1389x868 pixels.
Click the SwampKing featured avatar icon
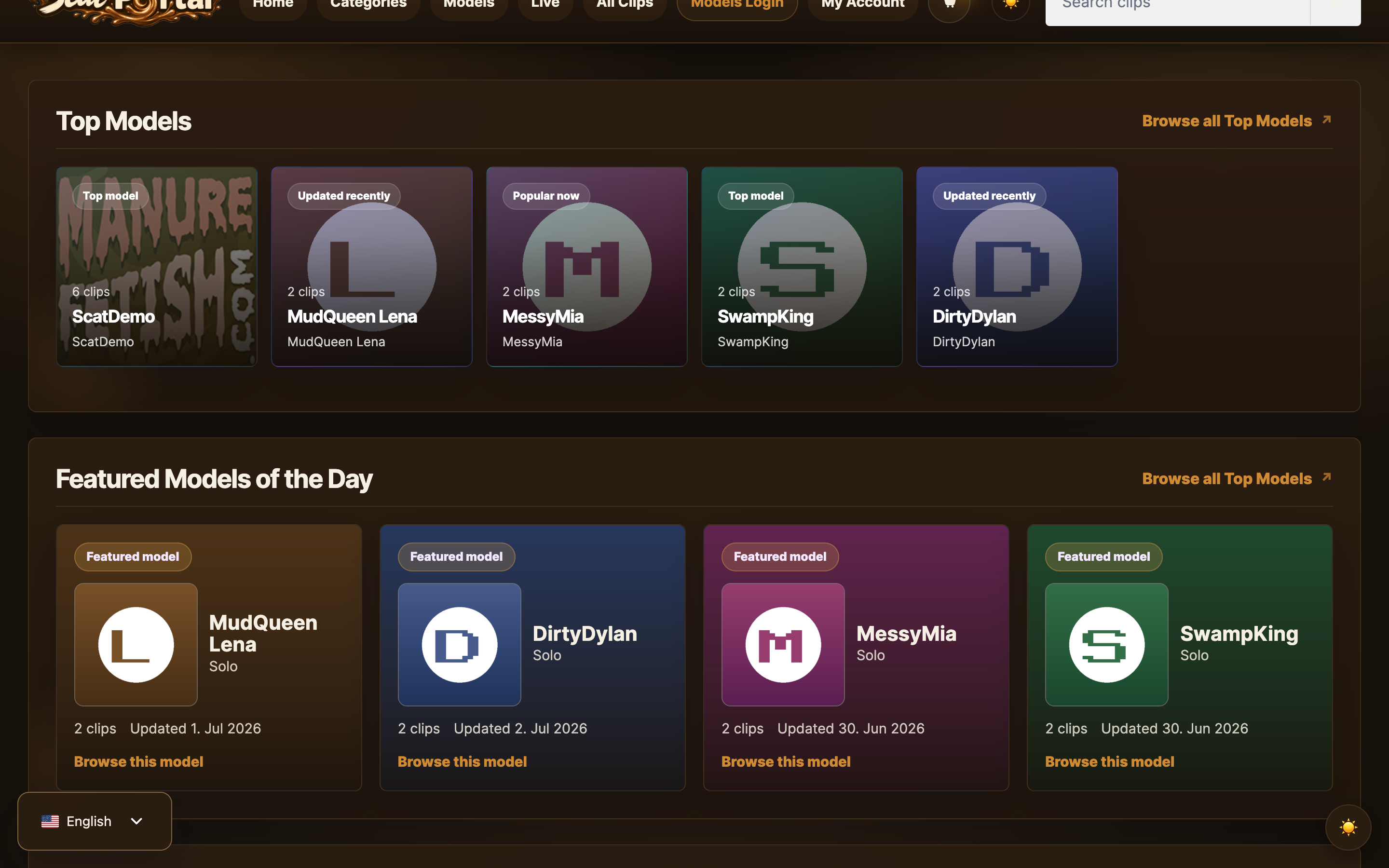[1107, 645]
